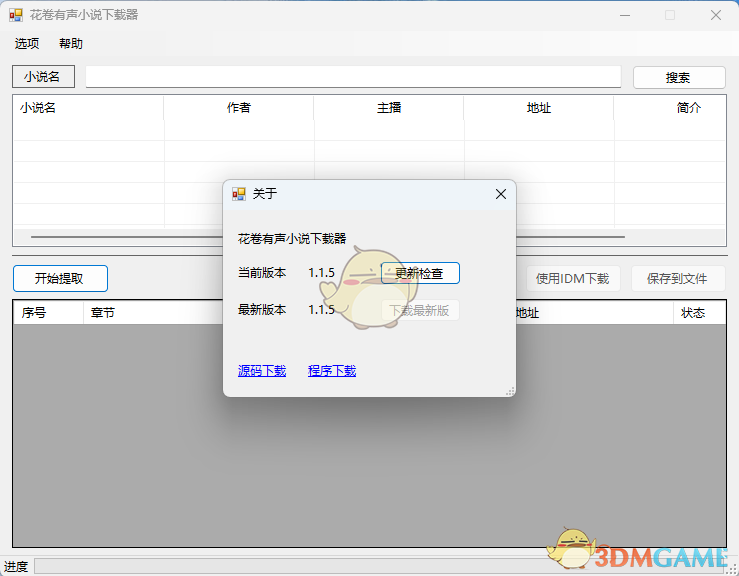The image size is (739, 576).
Task: Open the 帮助 menu
Action: point(71,44)
